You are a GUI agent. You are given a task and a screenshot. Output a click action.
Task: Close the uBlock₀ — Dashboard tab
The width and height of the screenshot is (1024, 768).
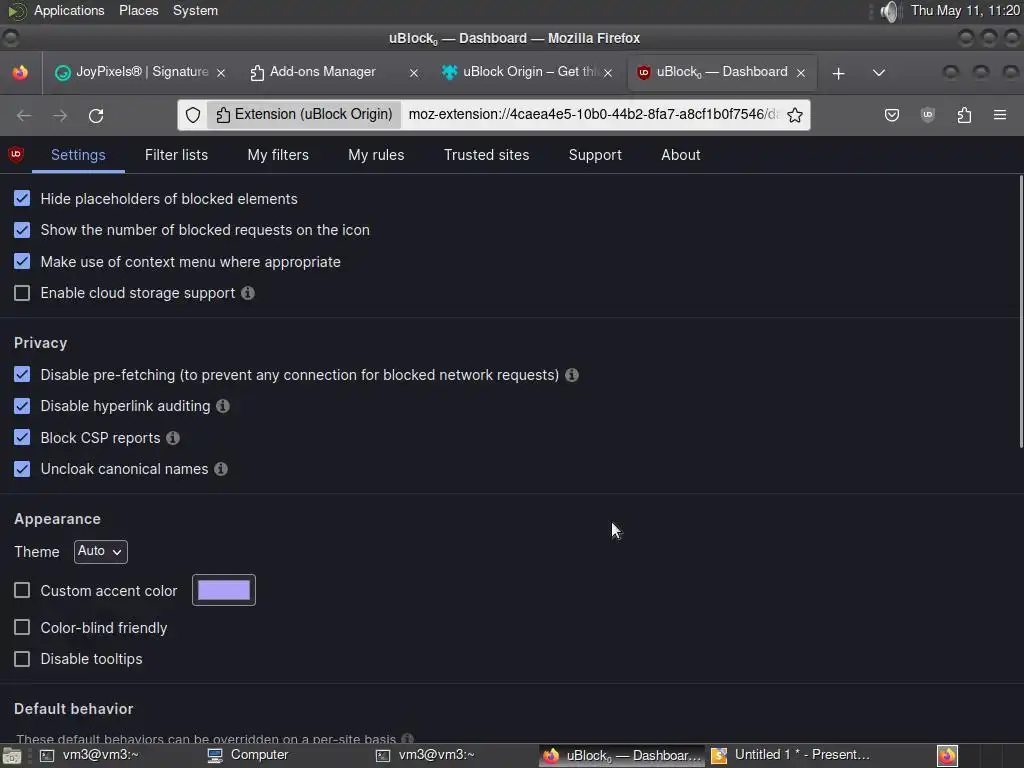tap(801, 72)
